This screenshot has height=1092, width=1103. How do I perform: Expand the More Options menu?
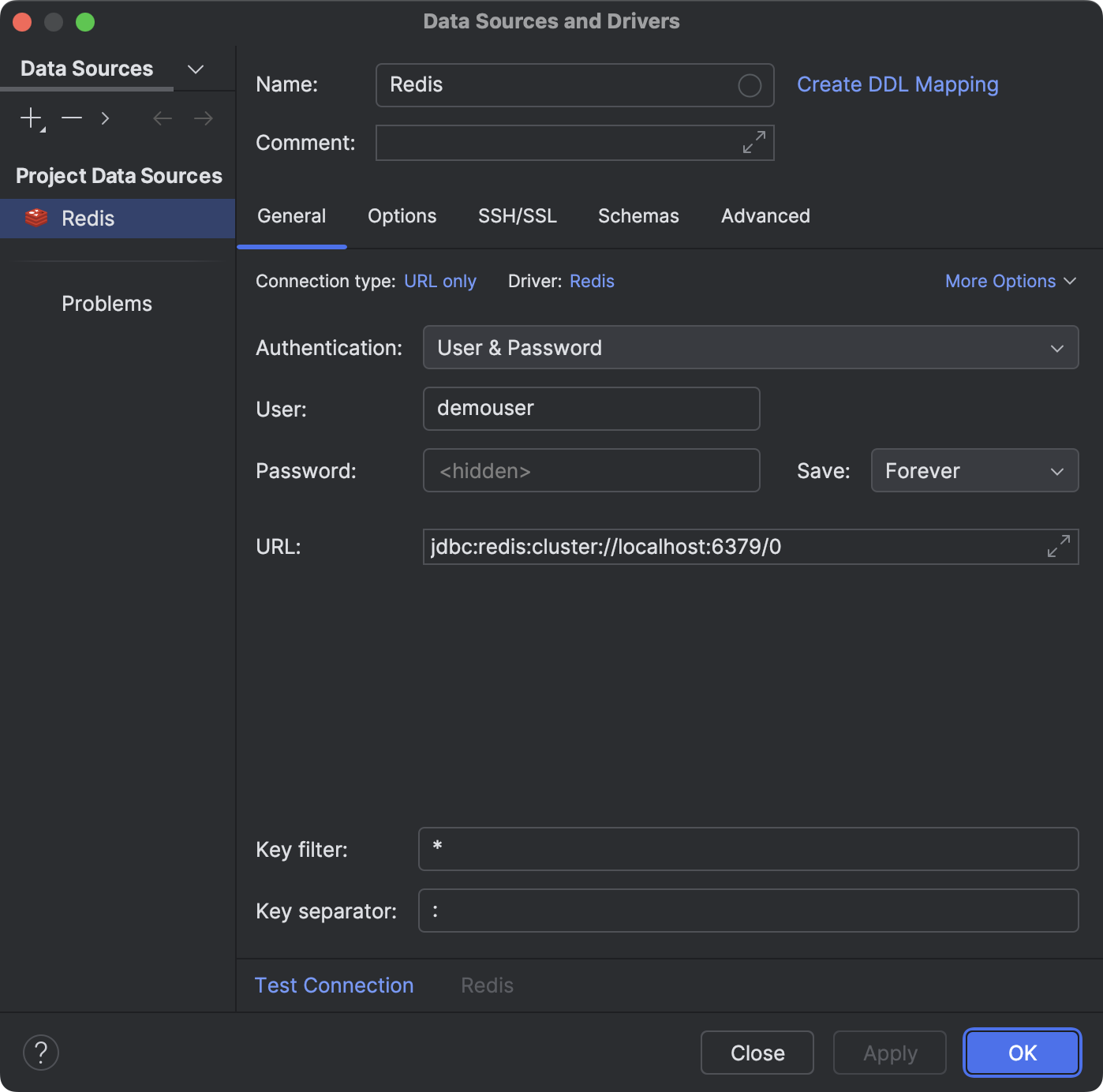(x=1010, y=282)
